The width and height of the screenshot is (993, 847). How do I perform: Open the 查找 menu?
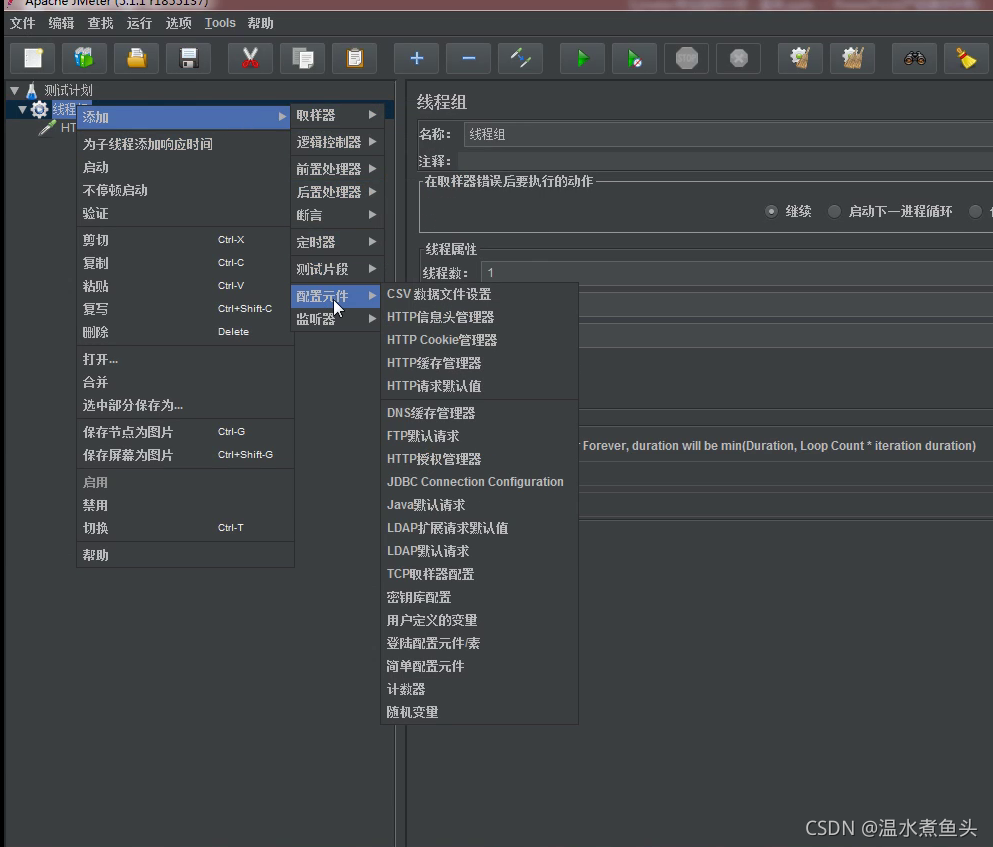(100, 23)
